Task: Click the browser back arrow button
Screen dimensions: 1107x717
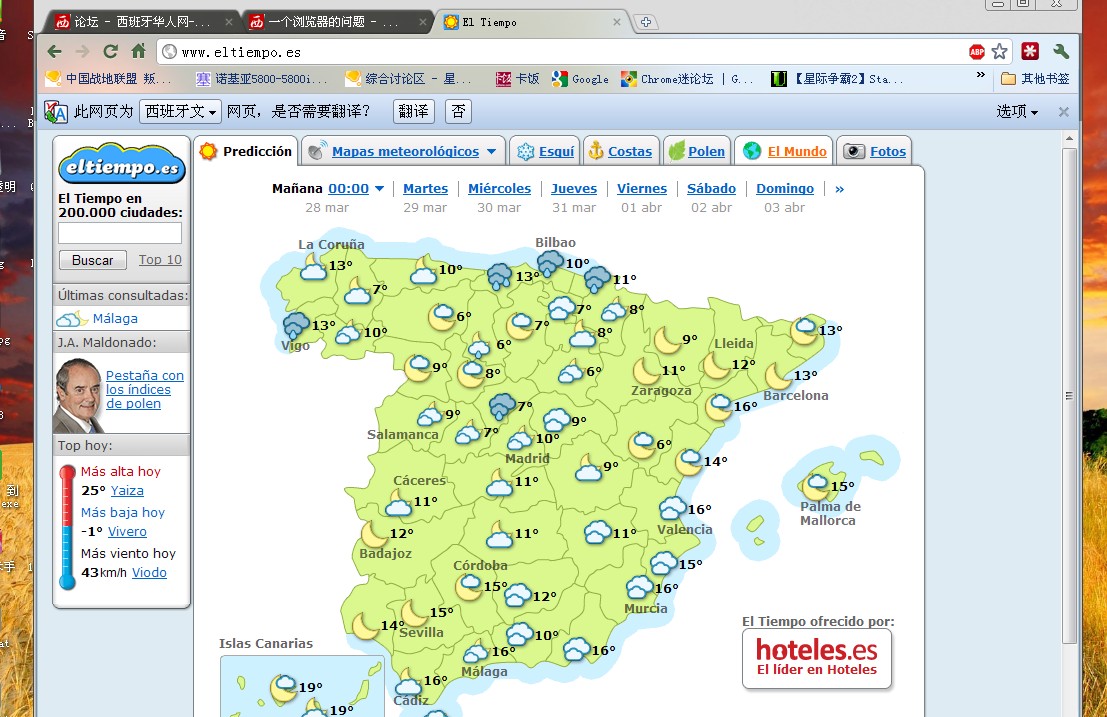Action: coord(54,52)
